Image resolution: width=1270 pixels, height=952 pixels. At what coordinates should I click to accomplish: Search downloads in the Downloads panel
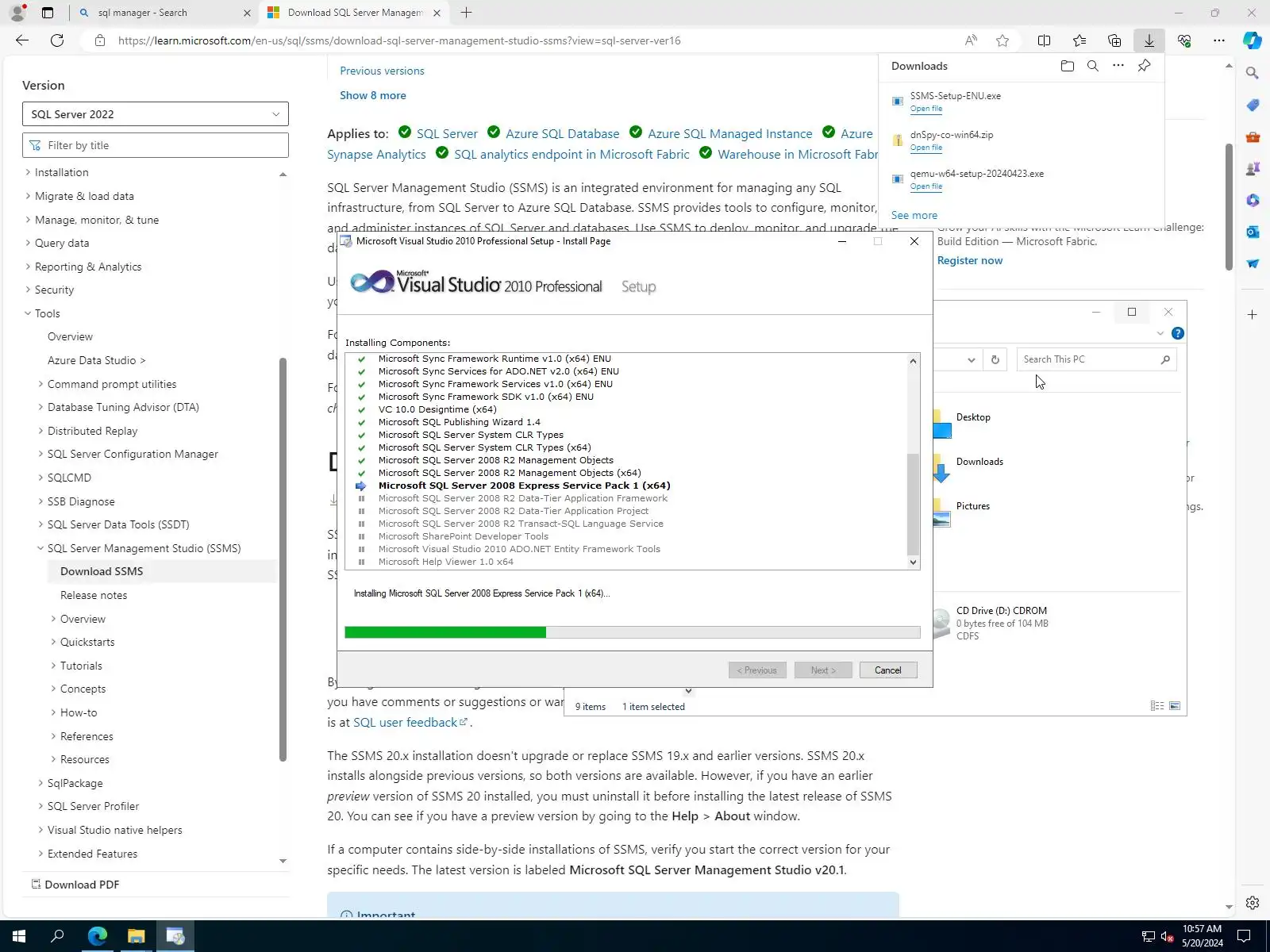(x=1093, y=66)
